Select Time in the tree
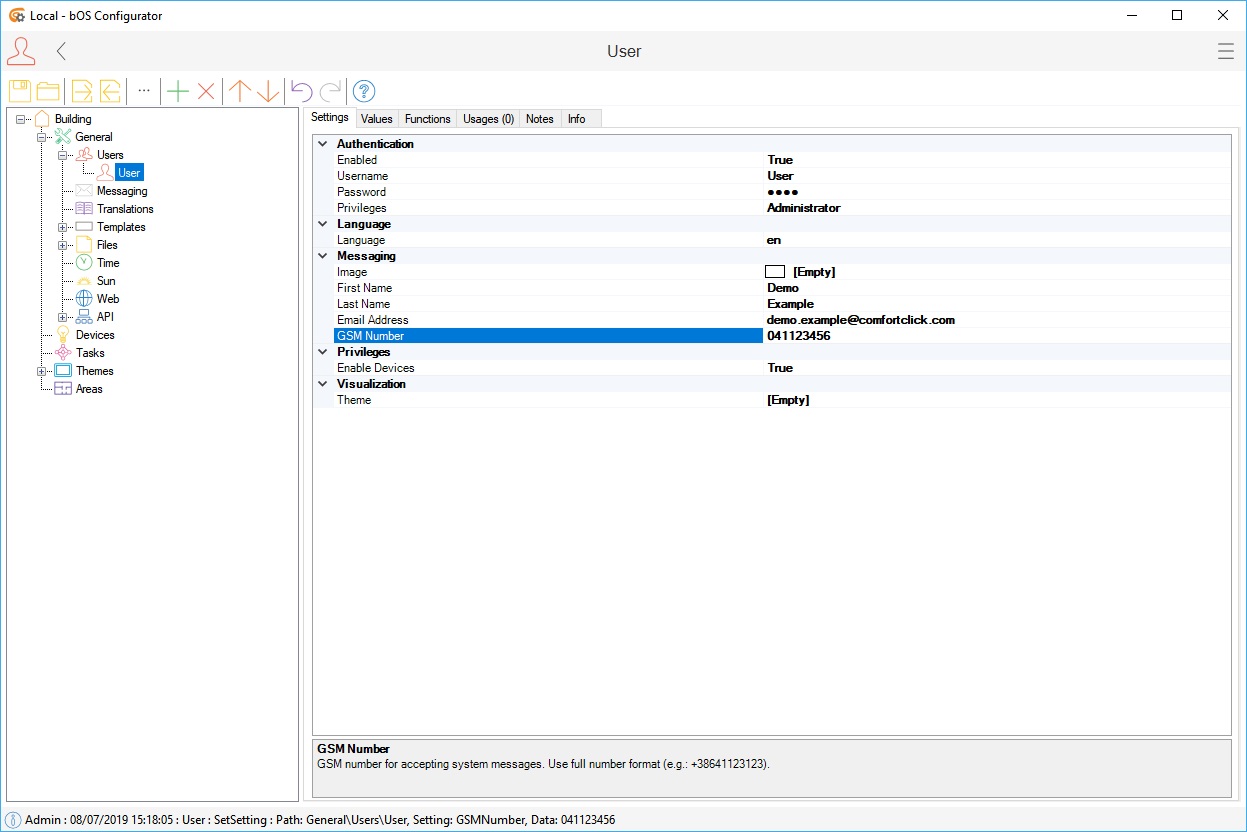This screenshot has height=832, width=1247. click(x=108, y=263)
